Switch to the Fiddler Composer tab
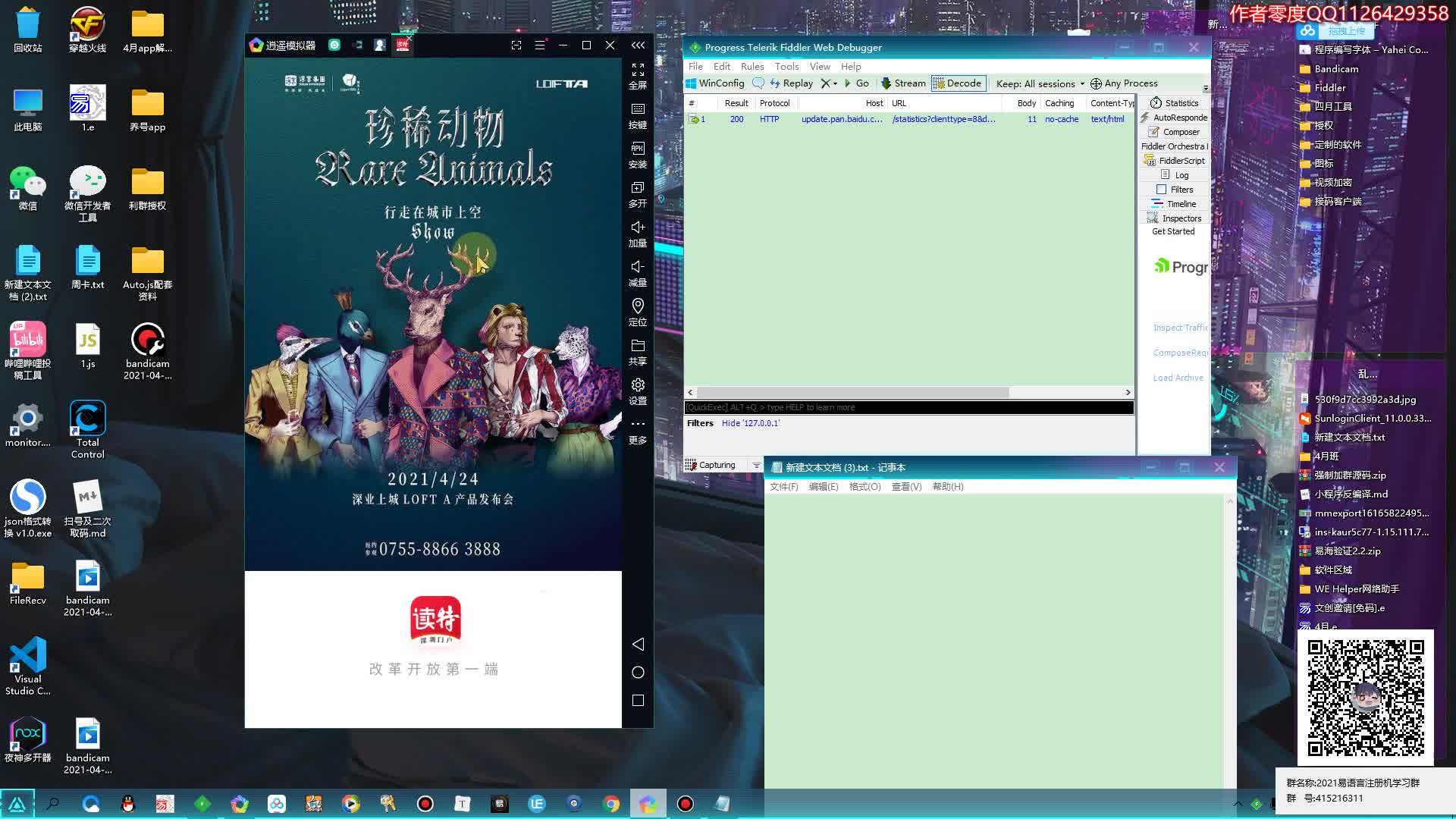 pos(1175,132)
